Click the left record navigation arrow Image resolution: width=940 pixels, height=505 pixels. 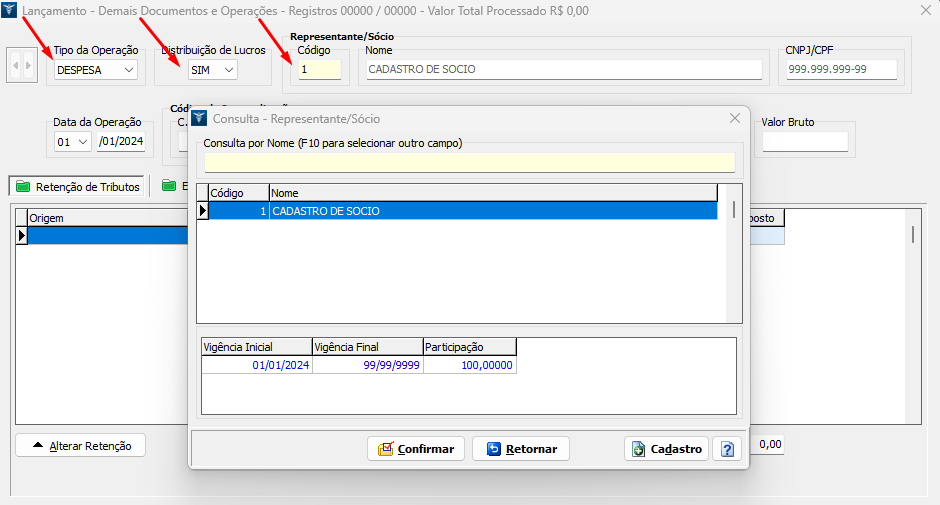(x=15, y=66)
